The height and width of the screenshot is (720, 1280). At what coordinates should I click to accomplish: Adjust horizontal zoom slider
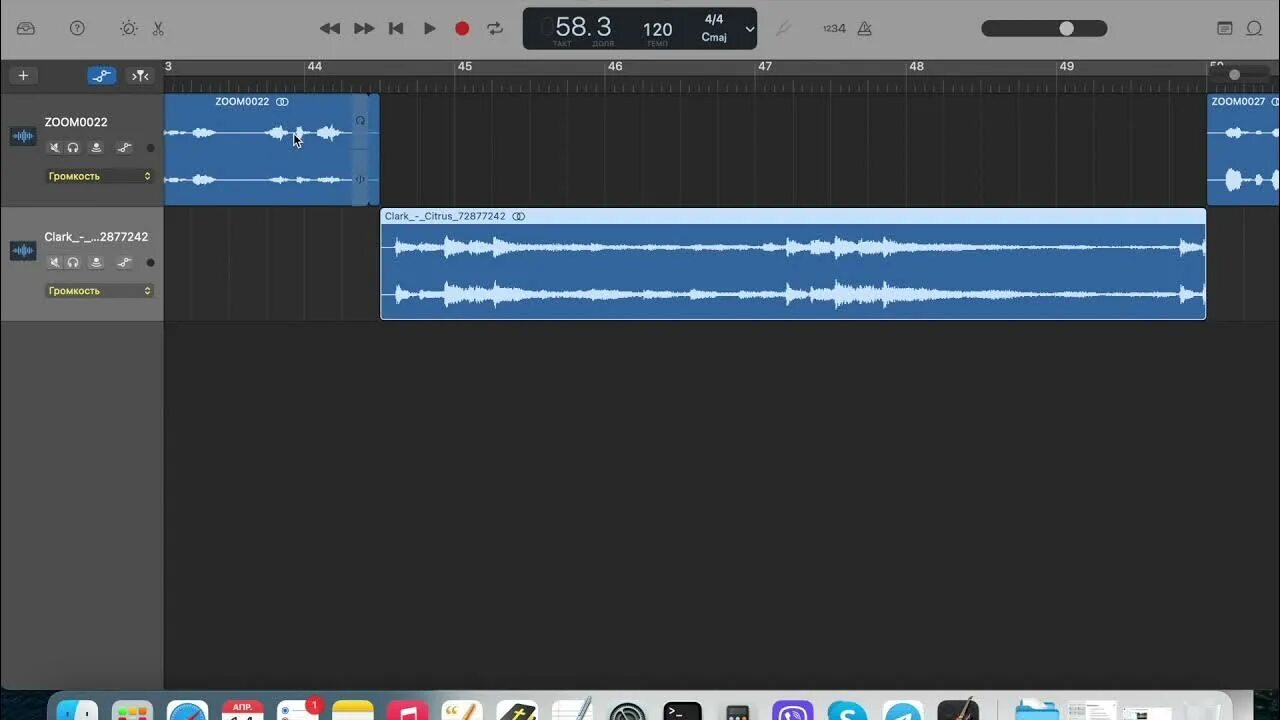tap(1240, 75)
